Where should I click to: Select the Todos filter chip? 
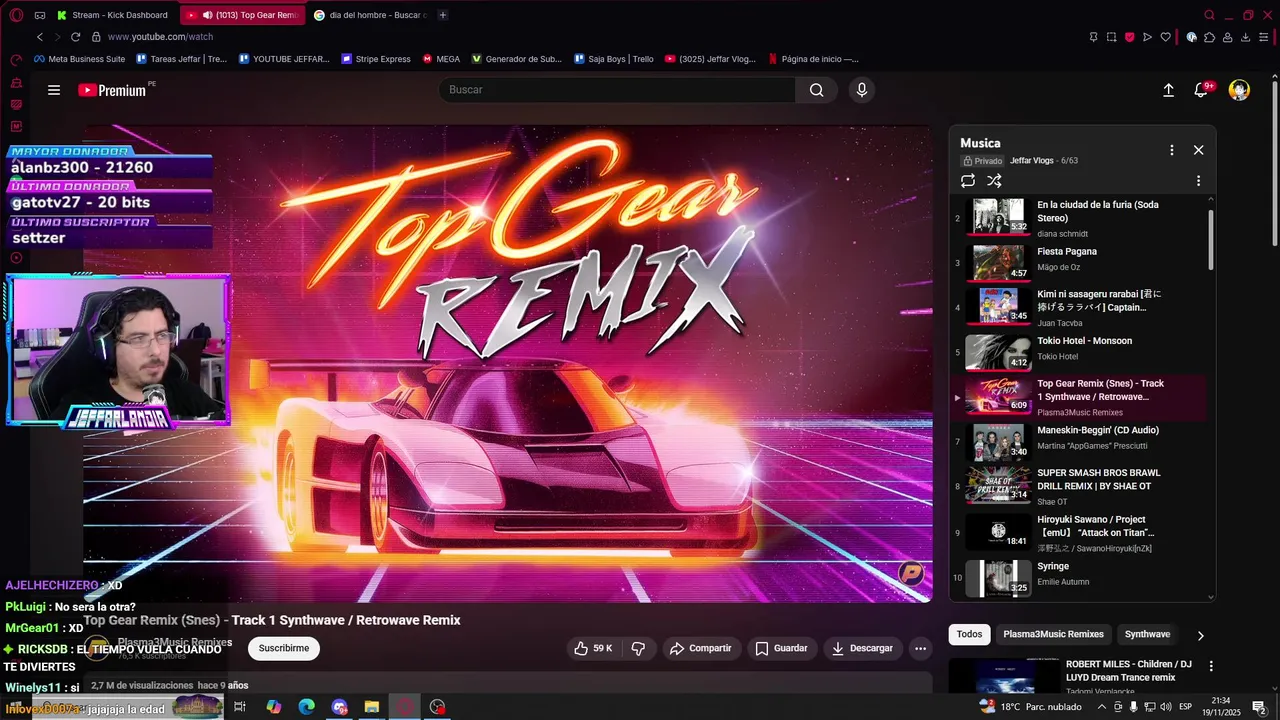click(x=969, y=634)
